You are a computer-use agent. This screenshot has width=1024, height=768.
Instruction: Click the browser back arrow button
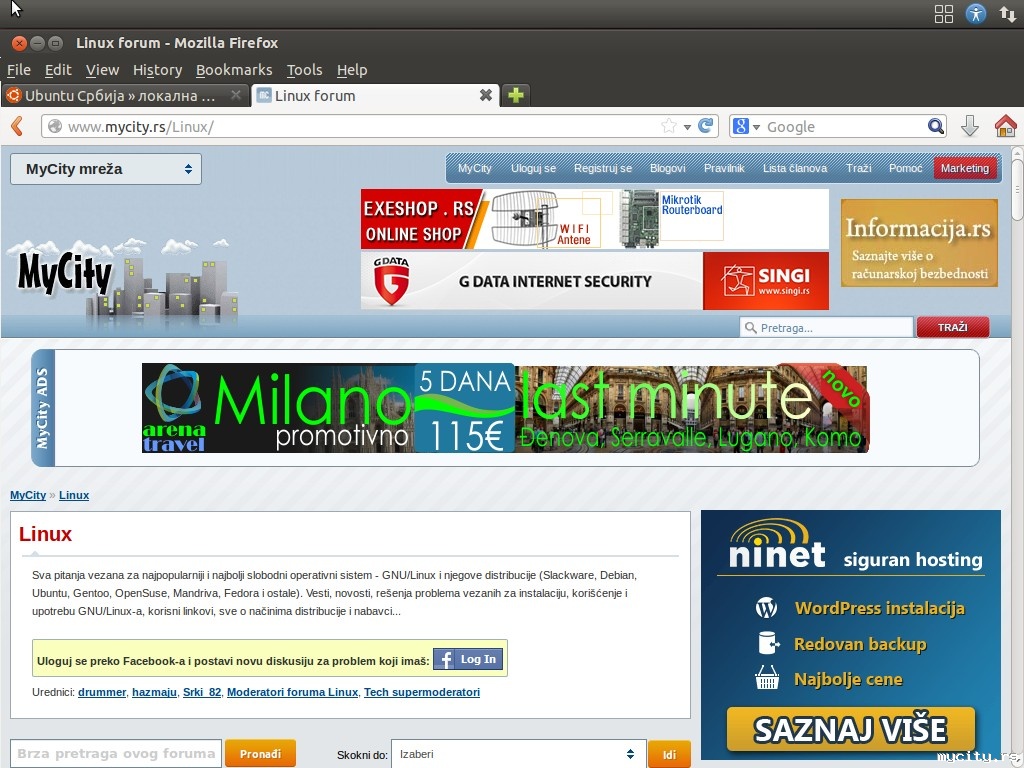click(17, 126)
